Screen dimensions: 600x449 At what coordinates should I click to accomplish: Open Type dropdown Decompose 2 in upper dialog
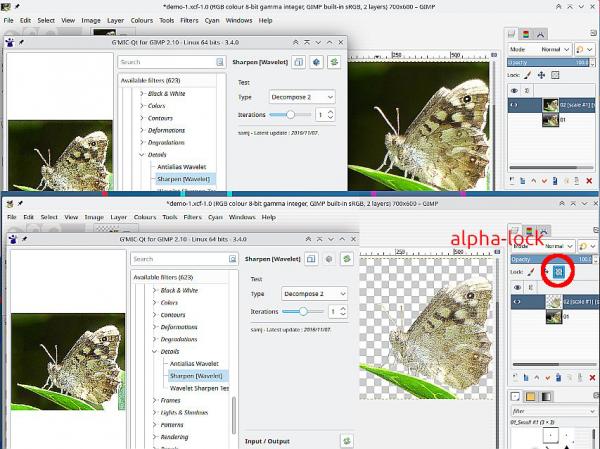click(302, 97)
